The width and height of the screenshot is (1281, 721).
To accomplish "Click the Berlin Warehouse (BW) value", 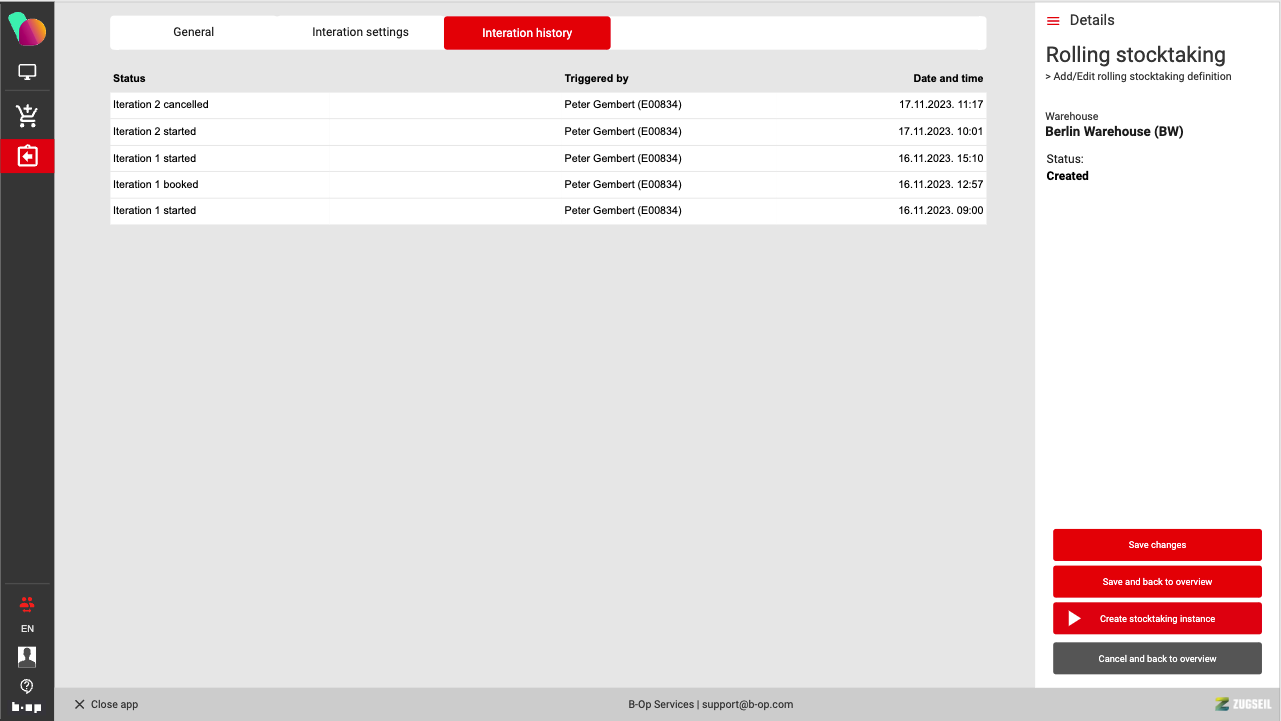I will pyautogui.click(x=1114, y=132).
